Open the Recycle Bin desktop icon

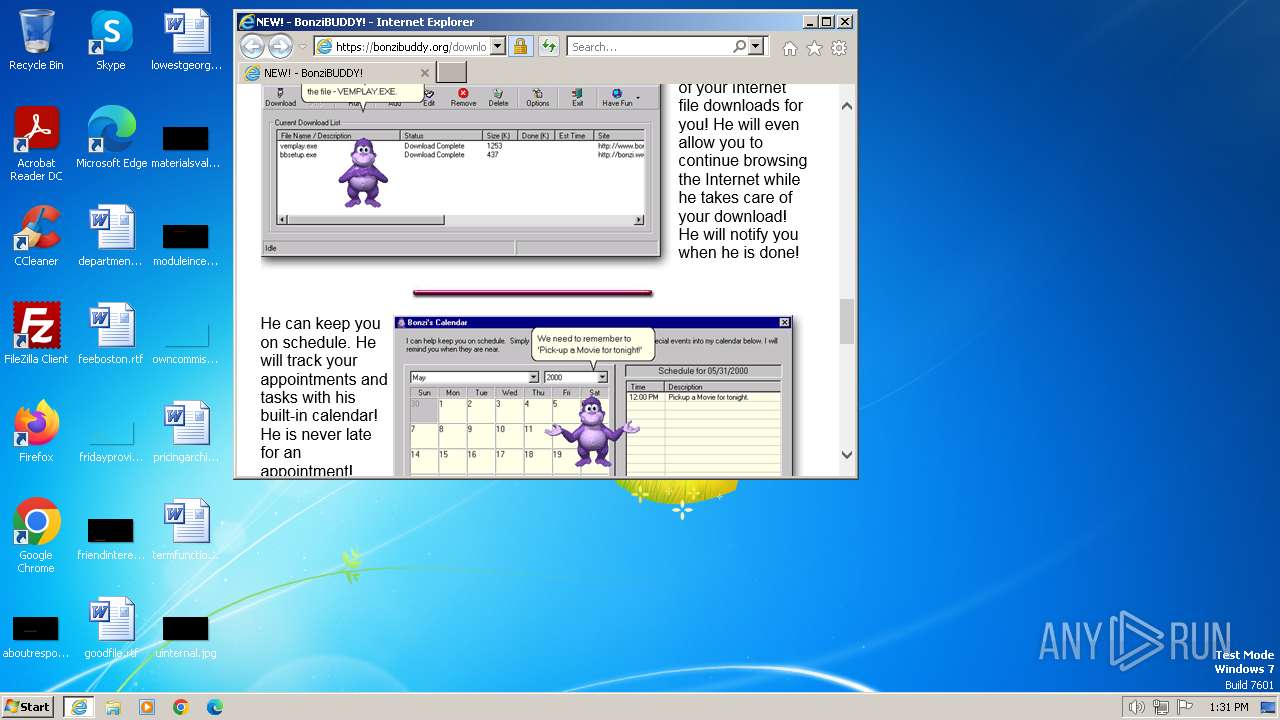pos(36,40)
